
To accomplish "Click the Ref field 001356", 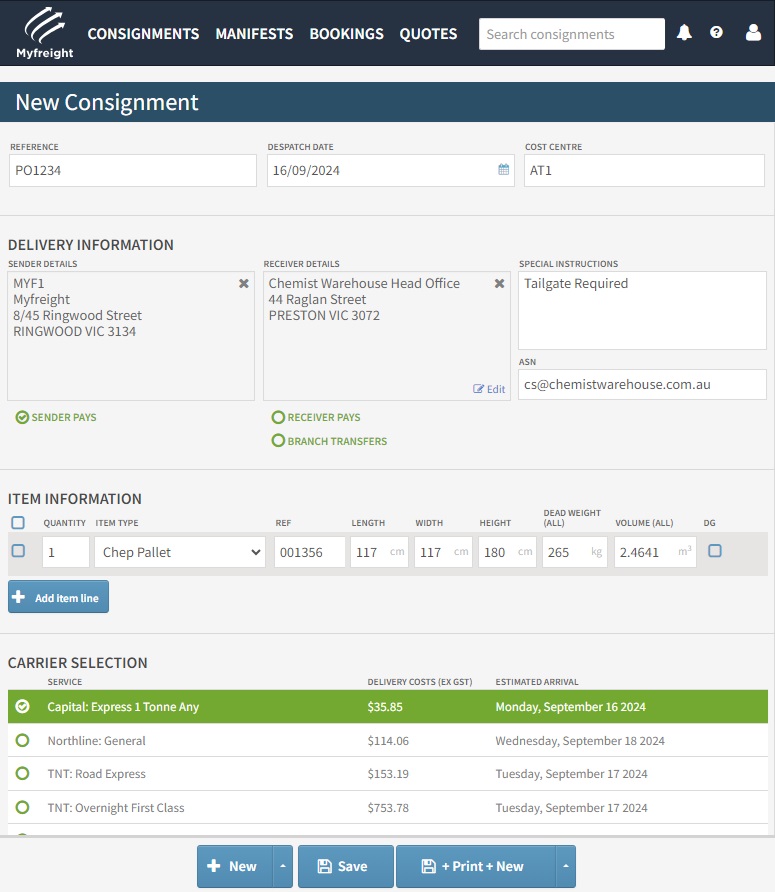I will [310, 552].
